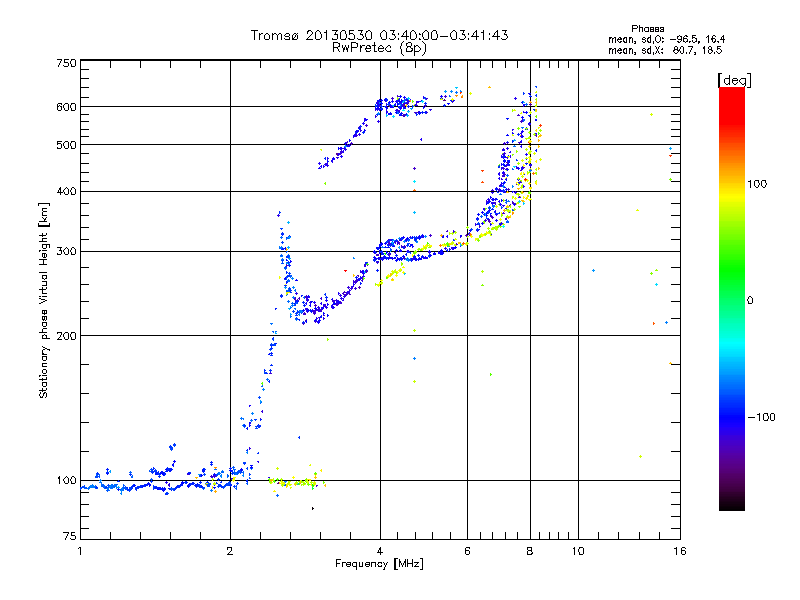Click the 'Phases' header text
The height and width of the screenshot is (600, 800).
coord(647,29)
